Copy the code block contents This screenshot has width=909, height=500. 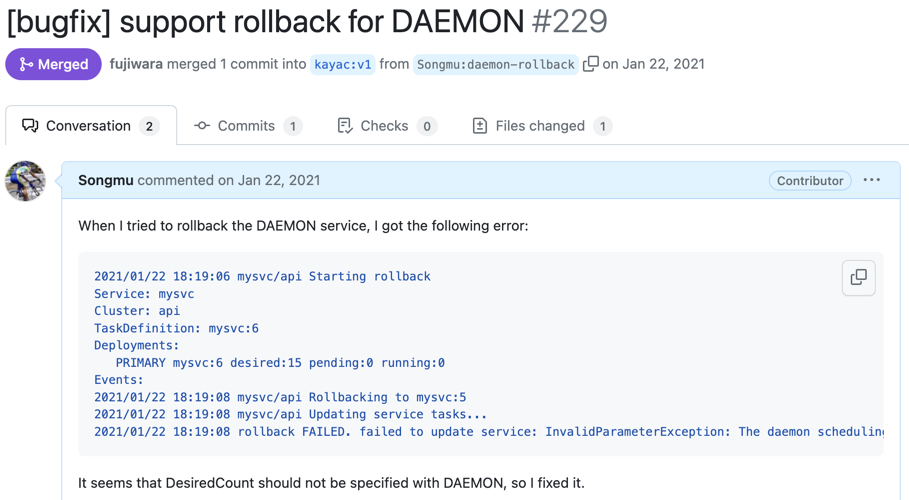[858, 278]
